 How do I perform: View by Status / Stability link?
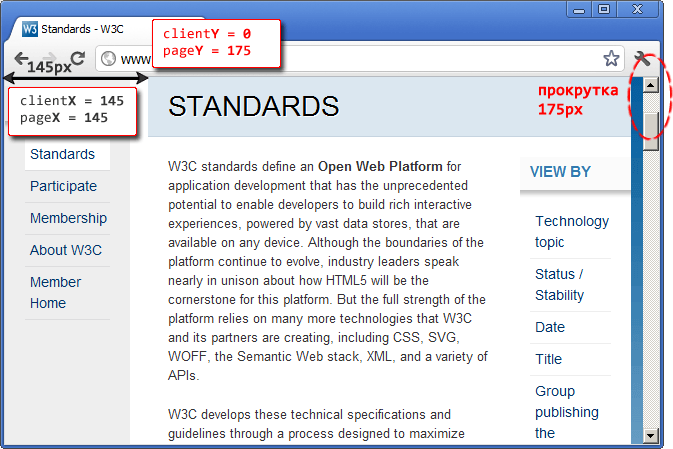559,284
